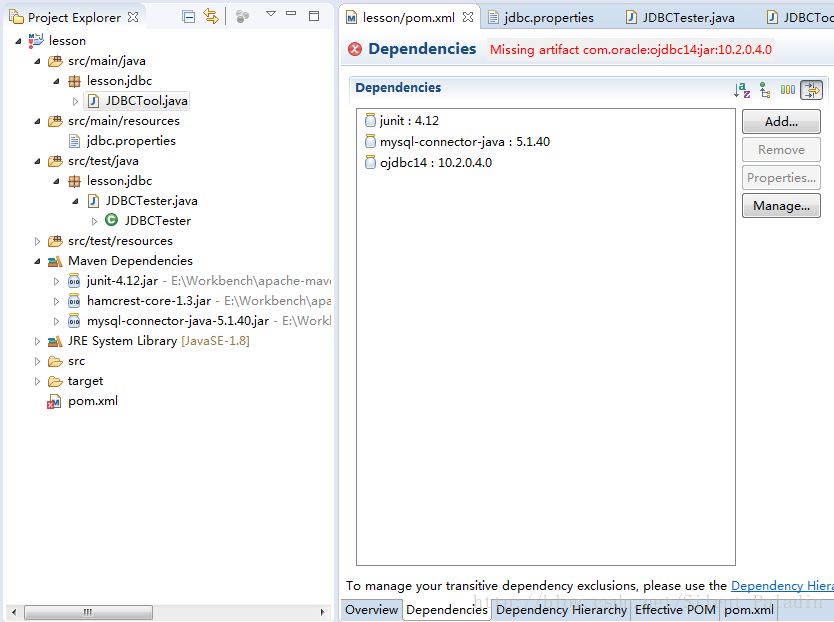
Task: Open the Project Explorer view menu
Action: tap(270, 16)
